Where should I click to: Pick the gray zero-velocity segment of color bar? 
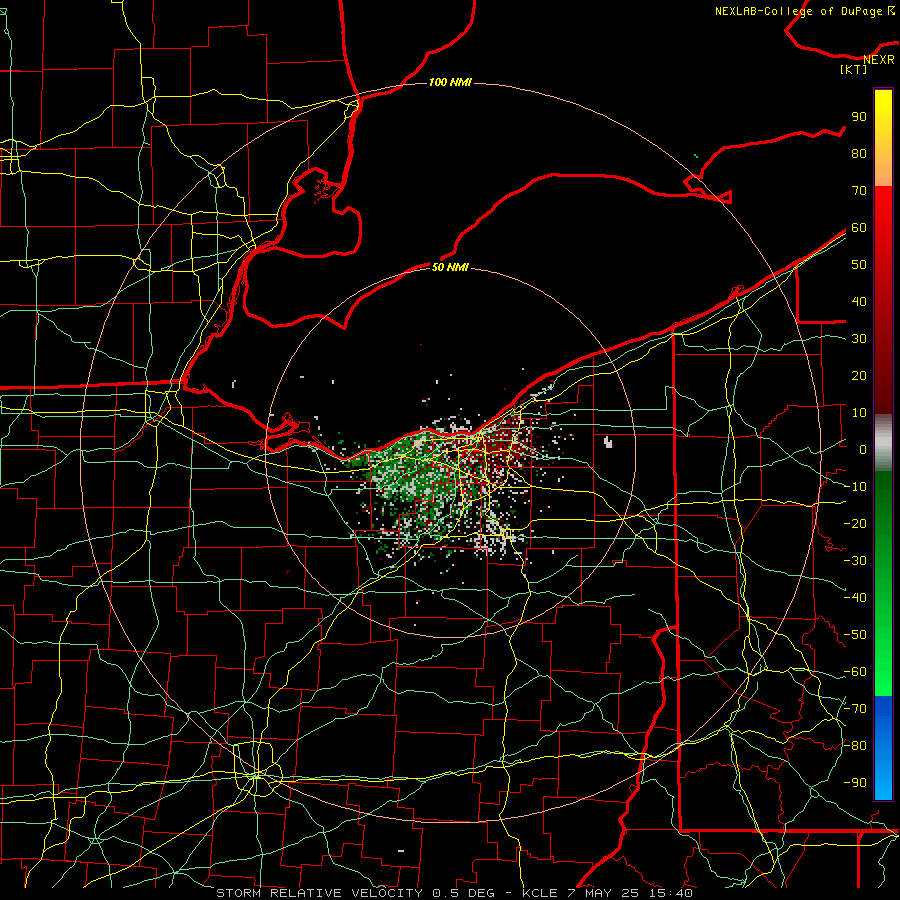pos(883,443)
